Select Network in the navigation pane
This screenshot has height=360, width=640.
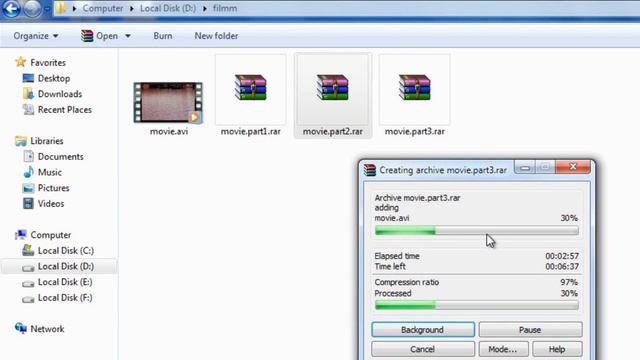(47, 329)
